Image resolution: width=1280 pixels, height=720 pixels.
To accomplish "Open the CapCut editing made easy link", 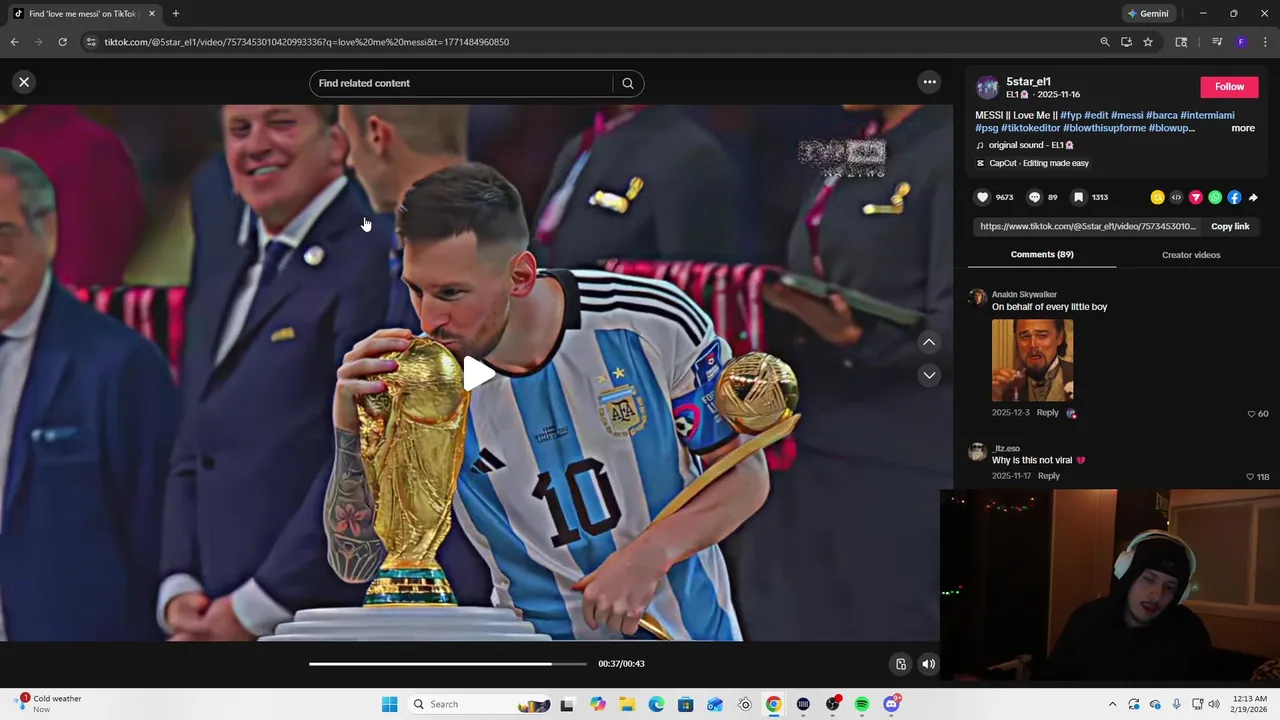I will [1039, 163].
